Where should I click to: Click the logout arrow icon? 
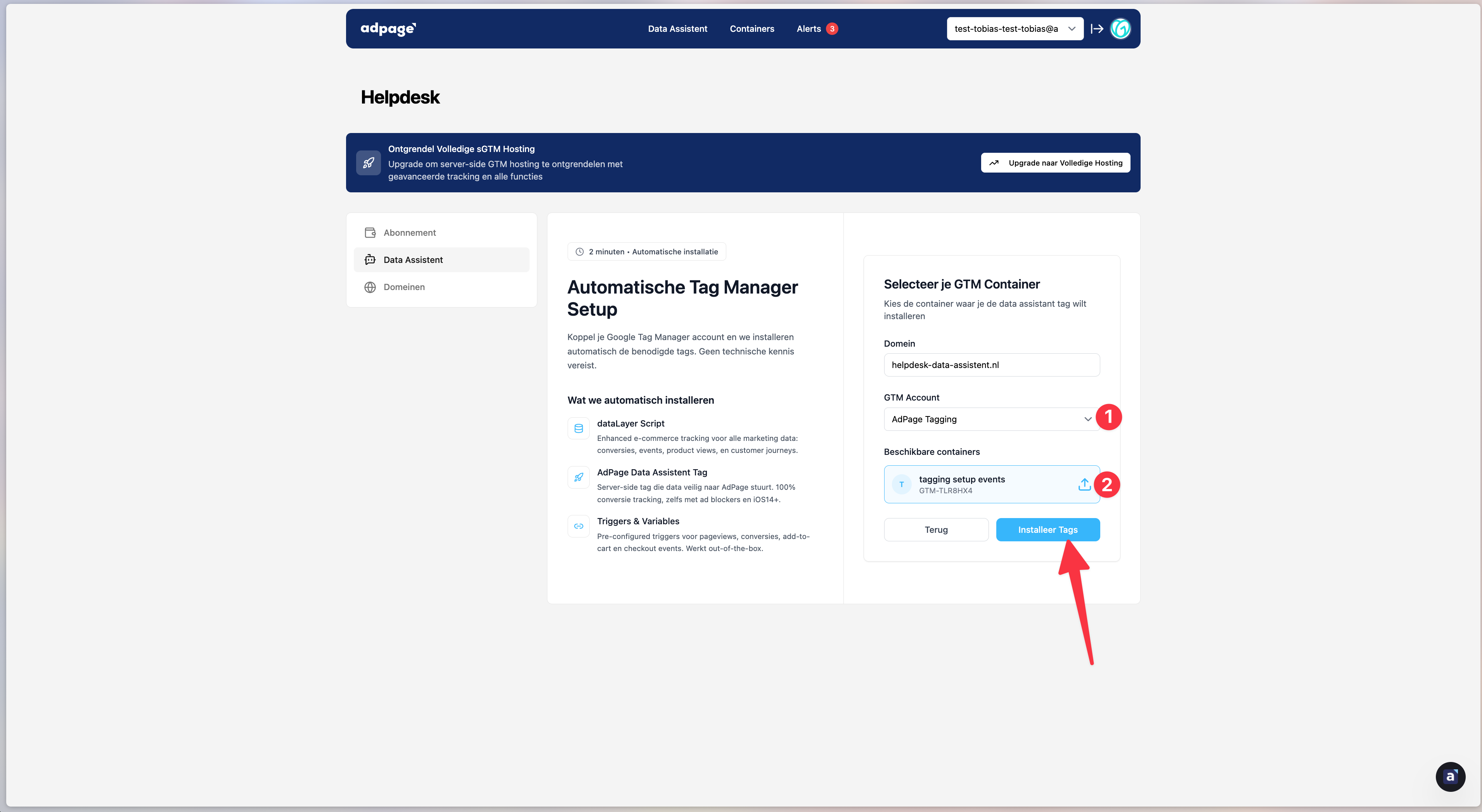point(1097,29)
